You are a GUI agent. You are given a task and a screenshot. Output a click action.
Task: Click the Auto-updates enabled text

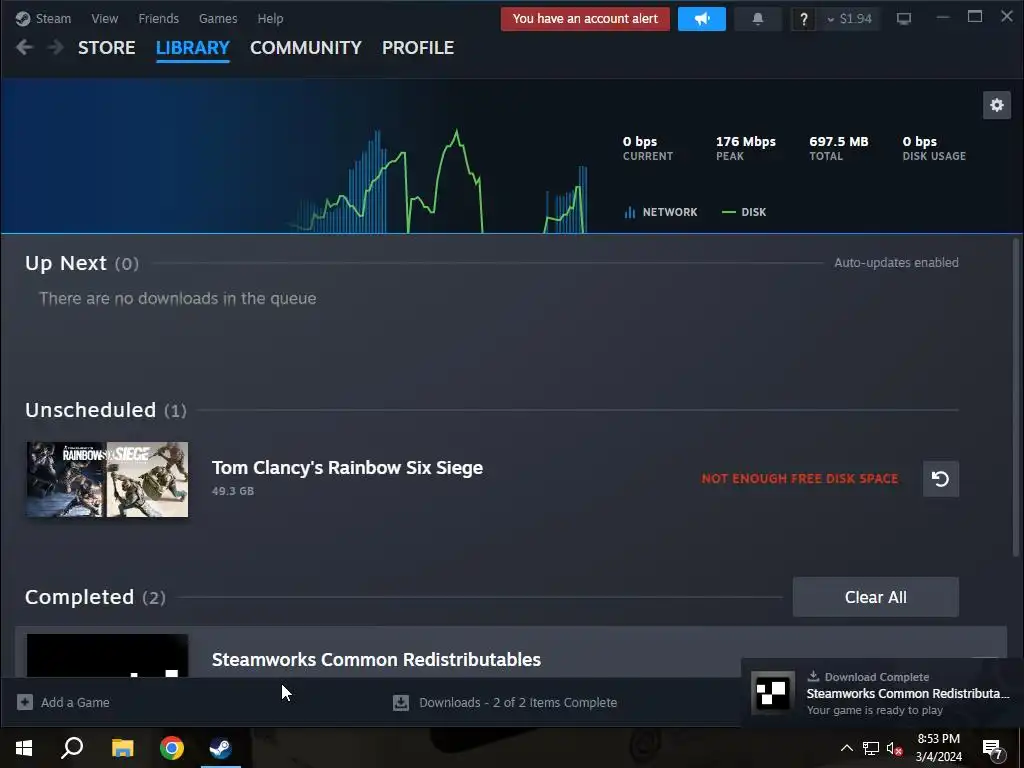[896, 263]
